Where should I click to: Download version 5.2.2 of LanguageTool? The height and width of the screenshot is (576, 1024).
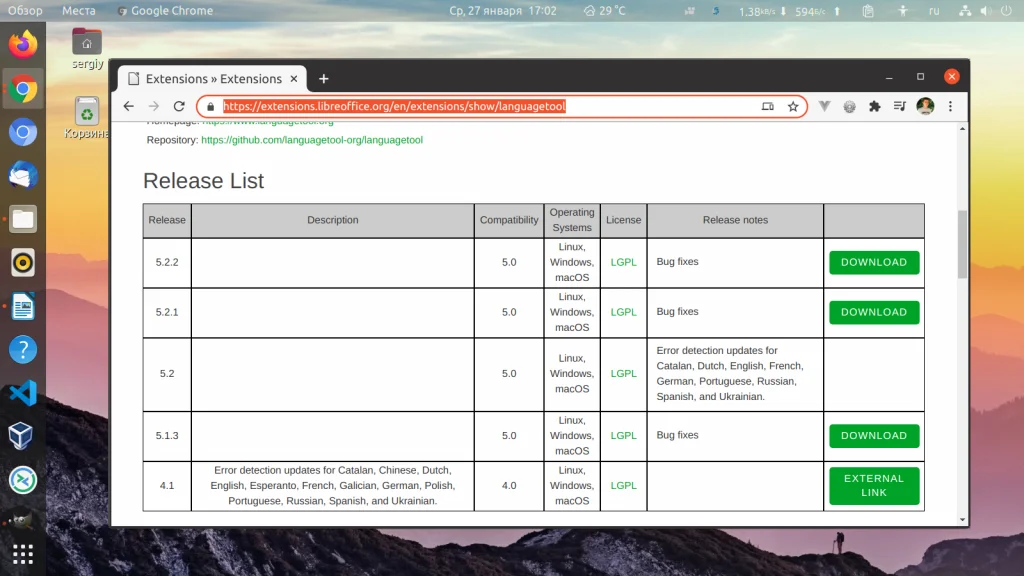(873, 261)
